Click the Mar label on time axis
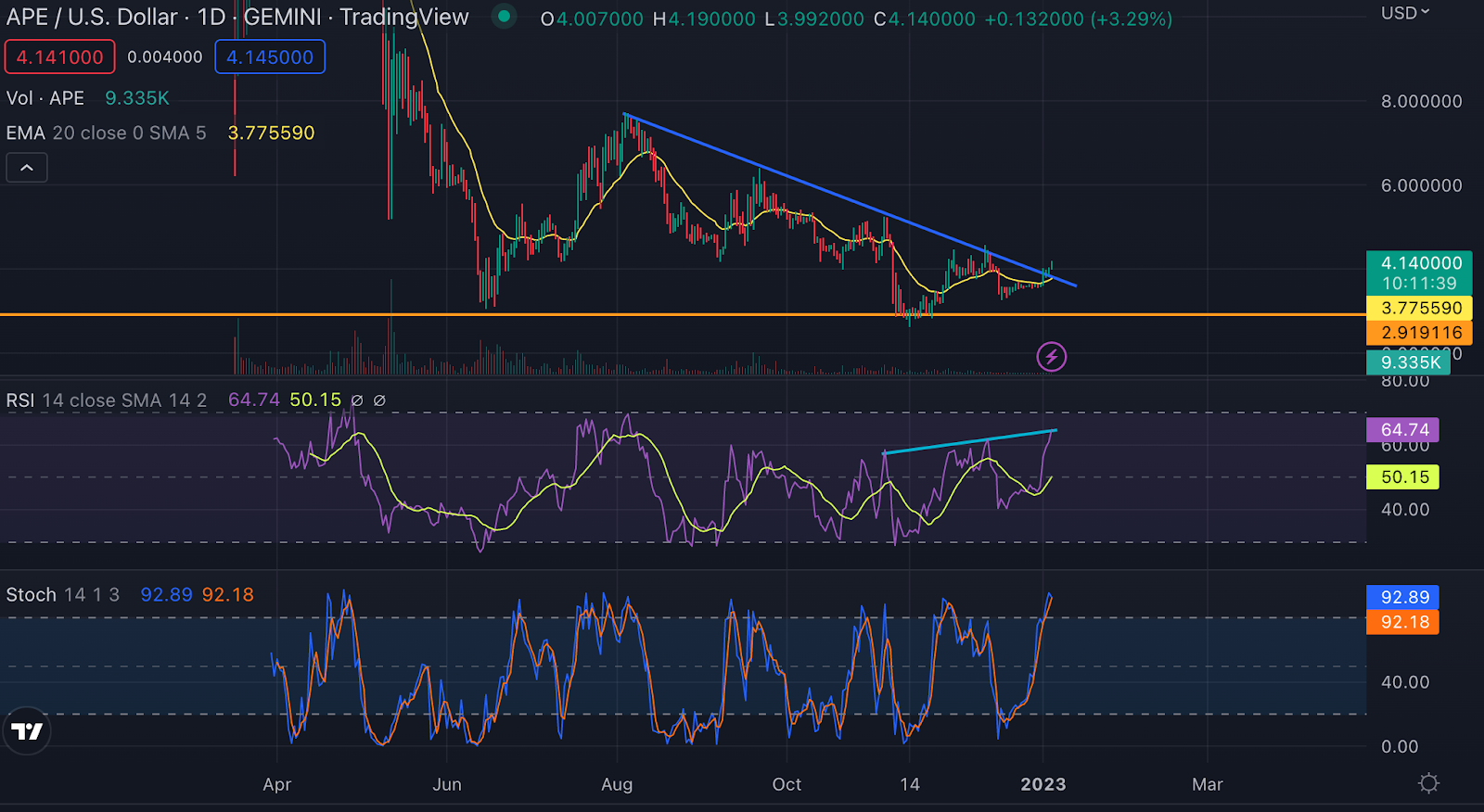Image resolution: width=1484 pixels, height=812 pixels. (x=1208, y=784)
